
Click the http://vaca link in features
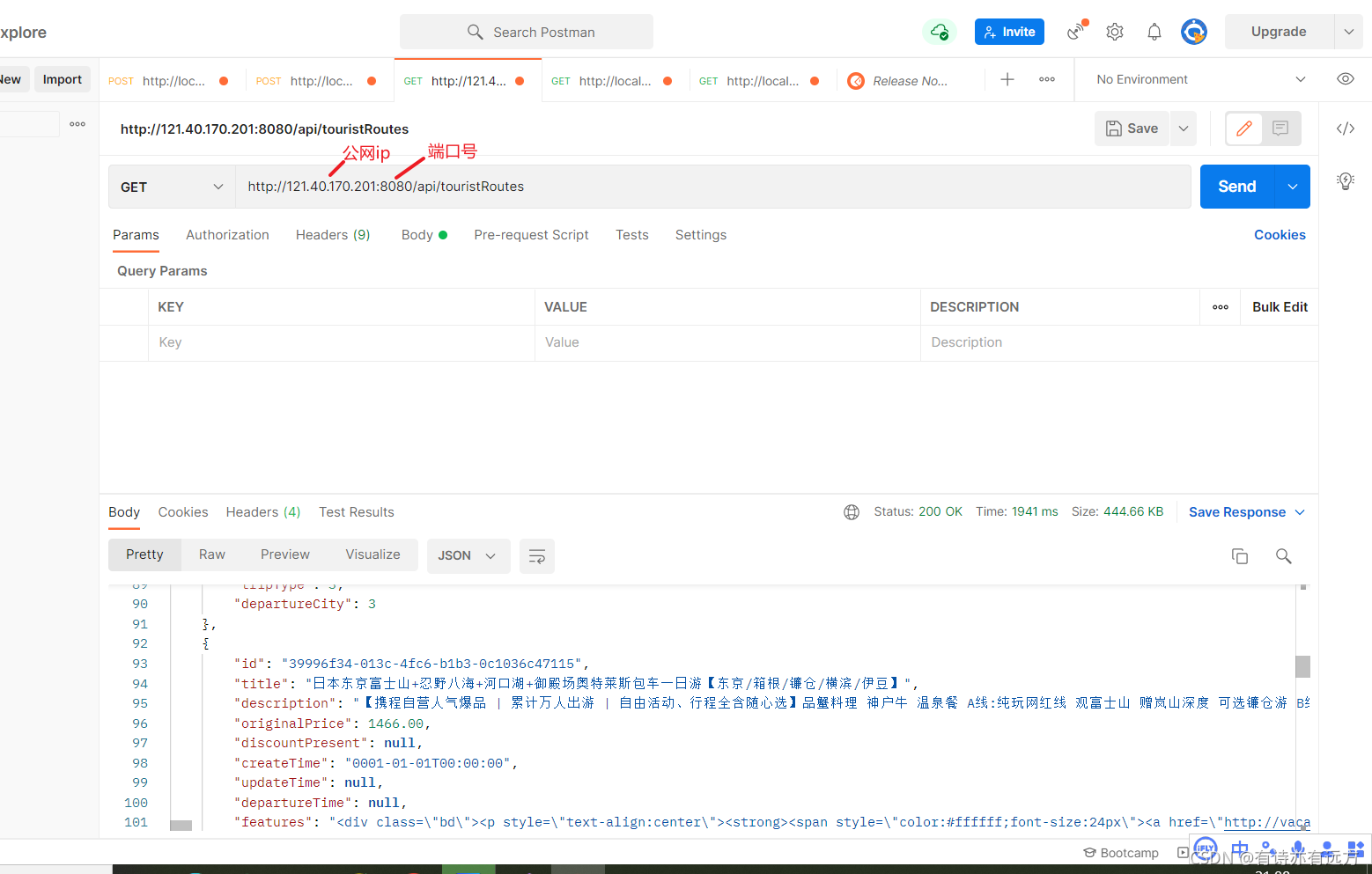tap(1267, 822)
